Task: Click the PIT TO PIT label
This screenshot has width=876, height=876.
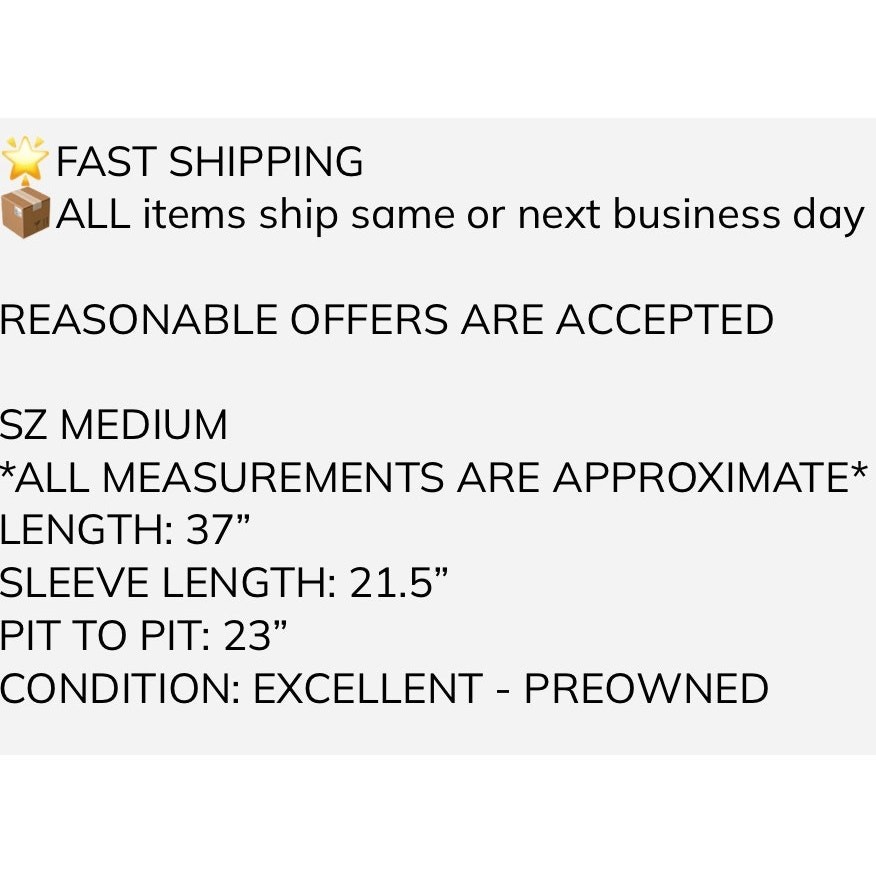Action: [105, 635]
